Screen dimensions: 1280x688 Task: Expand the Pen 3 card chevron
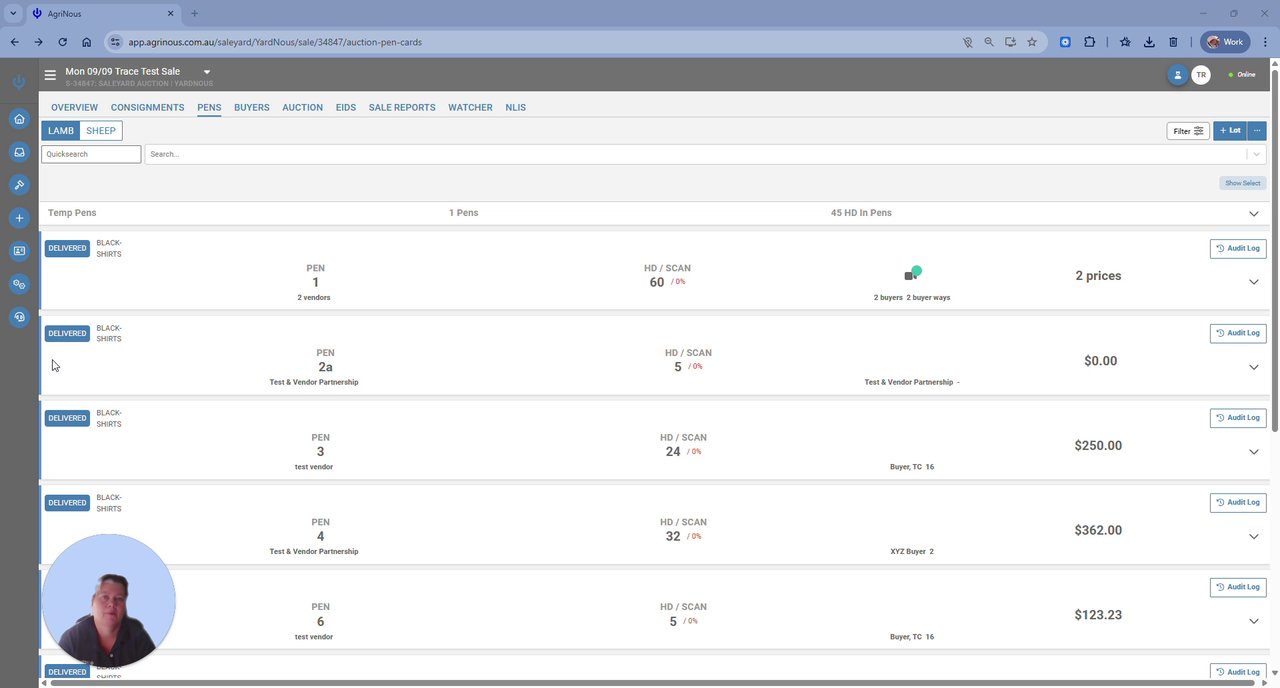click(x=1253, y=452)
